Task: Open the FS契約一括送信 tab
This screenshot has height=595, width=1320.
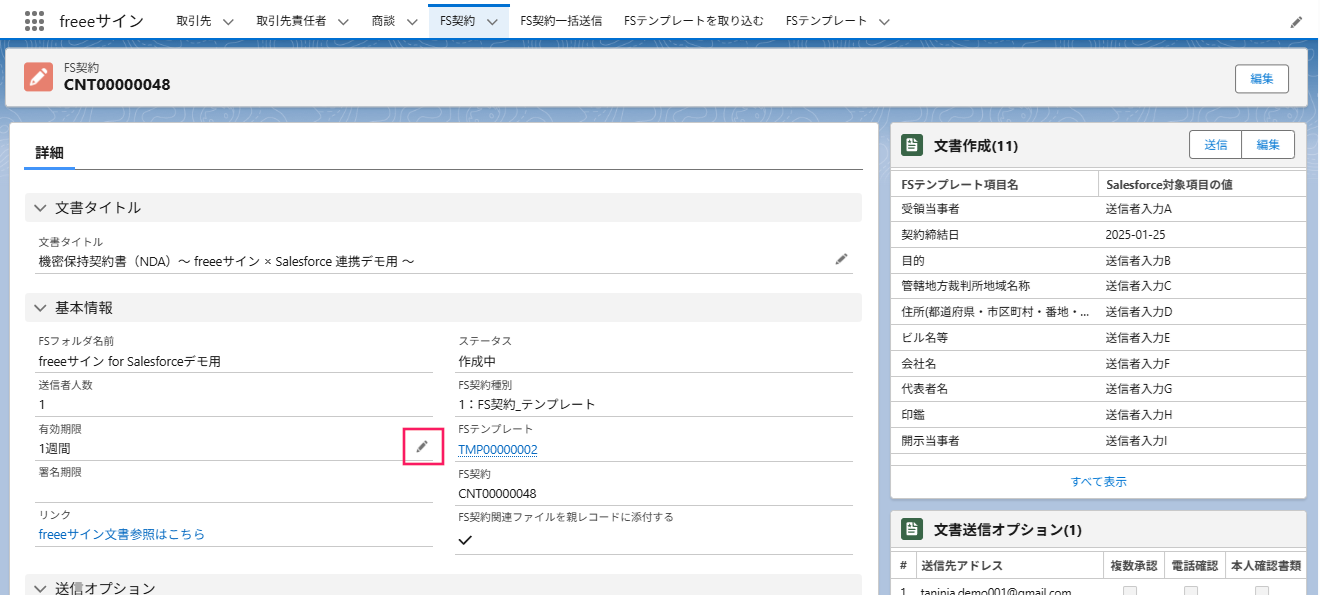Action: click(x=561, y=21)
